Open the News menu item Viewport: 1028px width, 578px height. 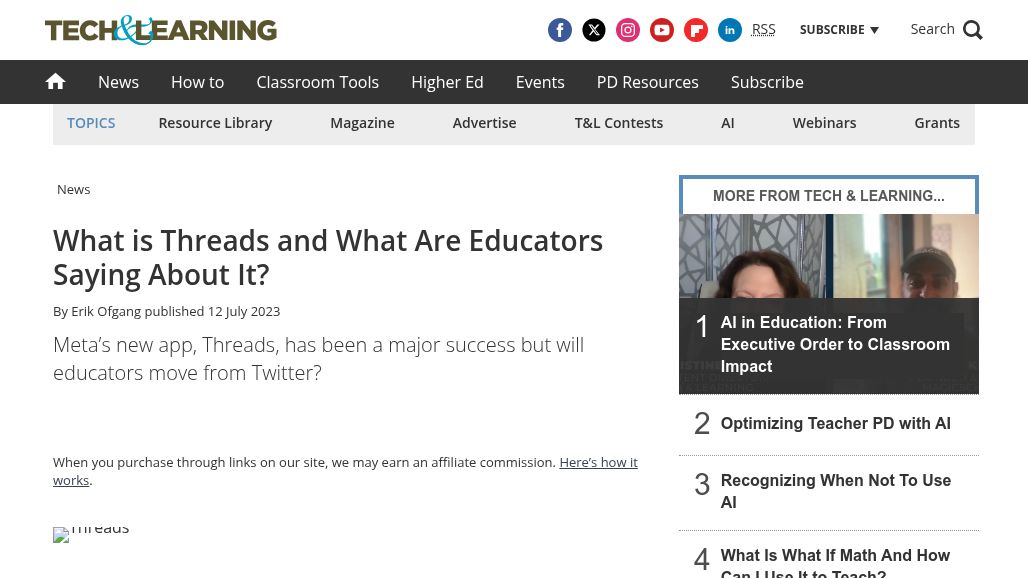(119, 82)
